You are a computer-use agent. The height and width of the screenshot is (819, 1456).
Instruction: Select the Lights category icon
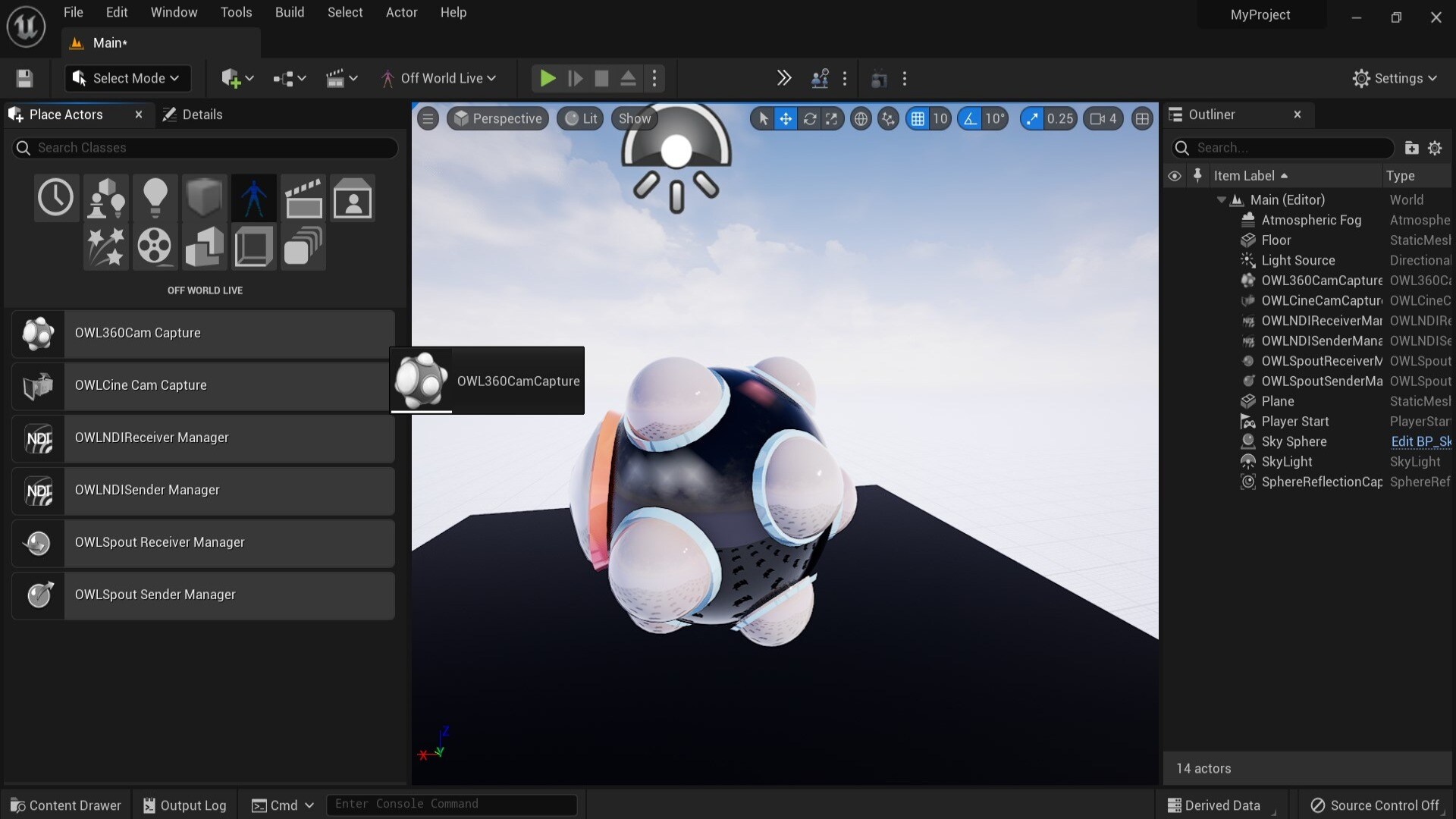(x=155, y=197)
